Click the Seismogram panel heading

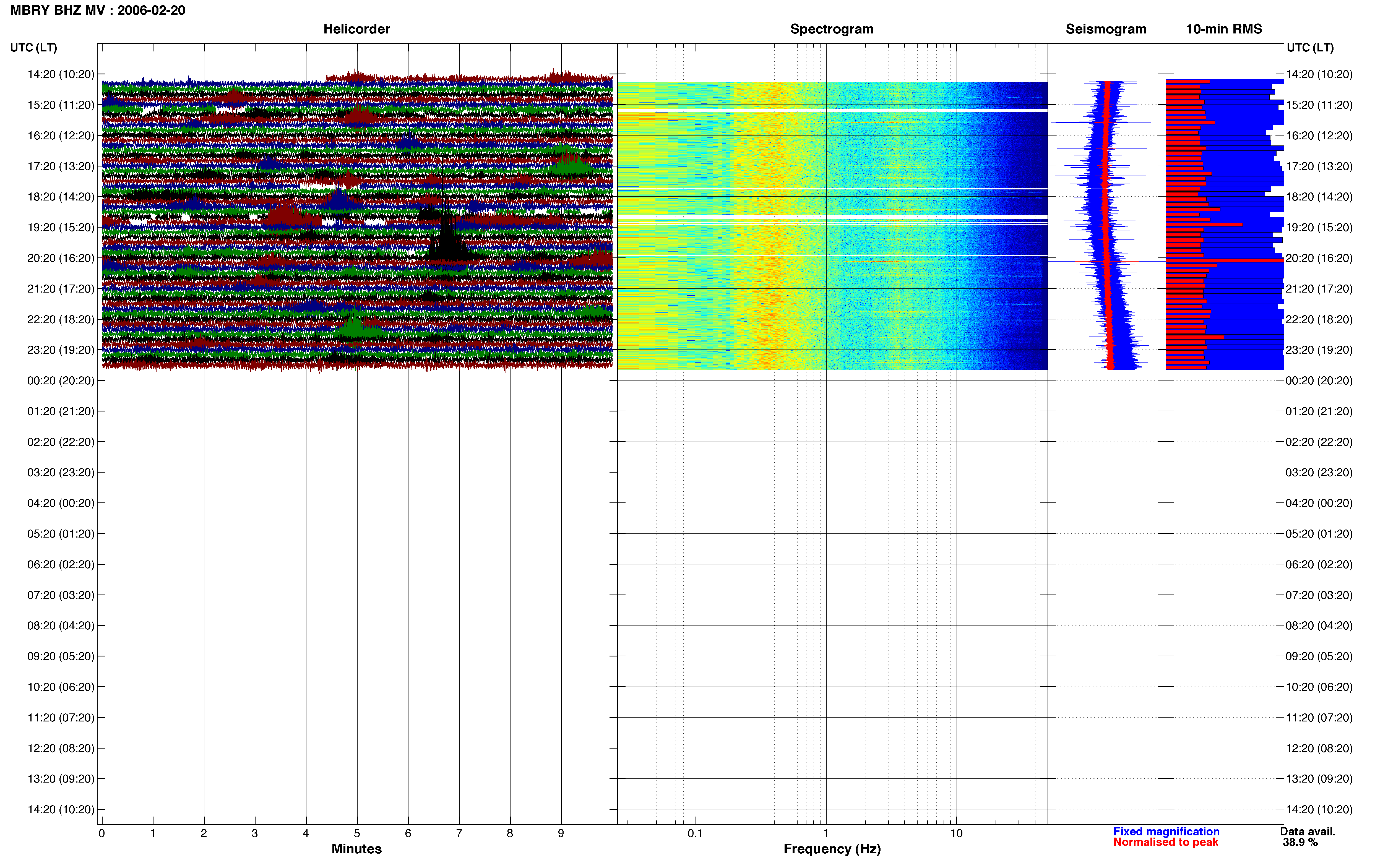(x=1106, y=29)
